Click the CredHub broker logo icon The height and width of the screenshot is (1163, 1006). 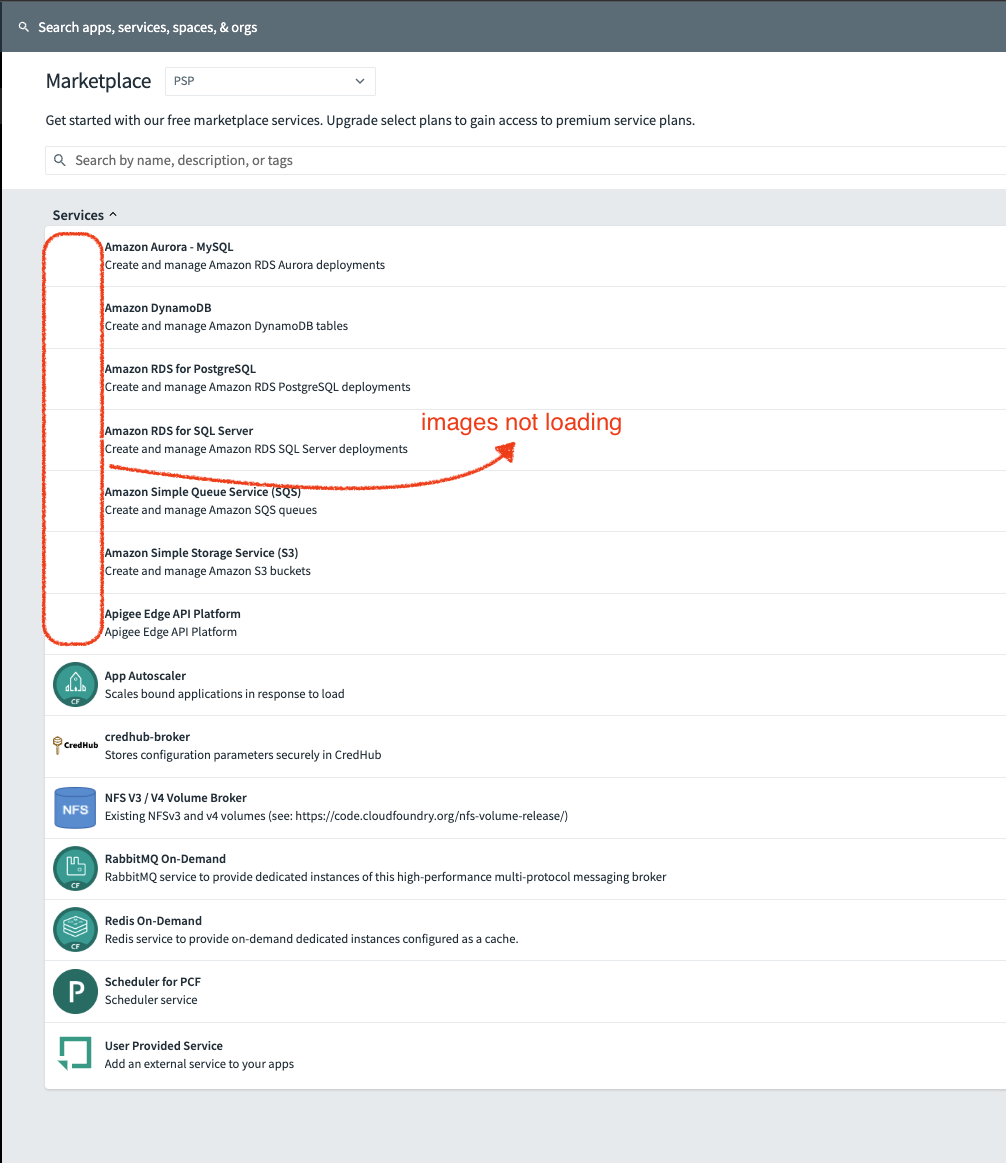coord(75,745)
